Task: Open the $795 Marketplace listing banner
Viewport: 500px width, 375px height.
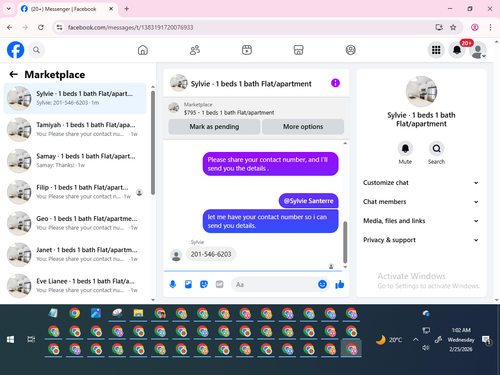Action: point(256,108)
